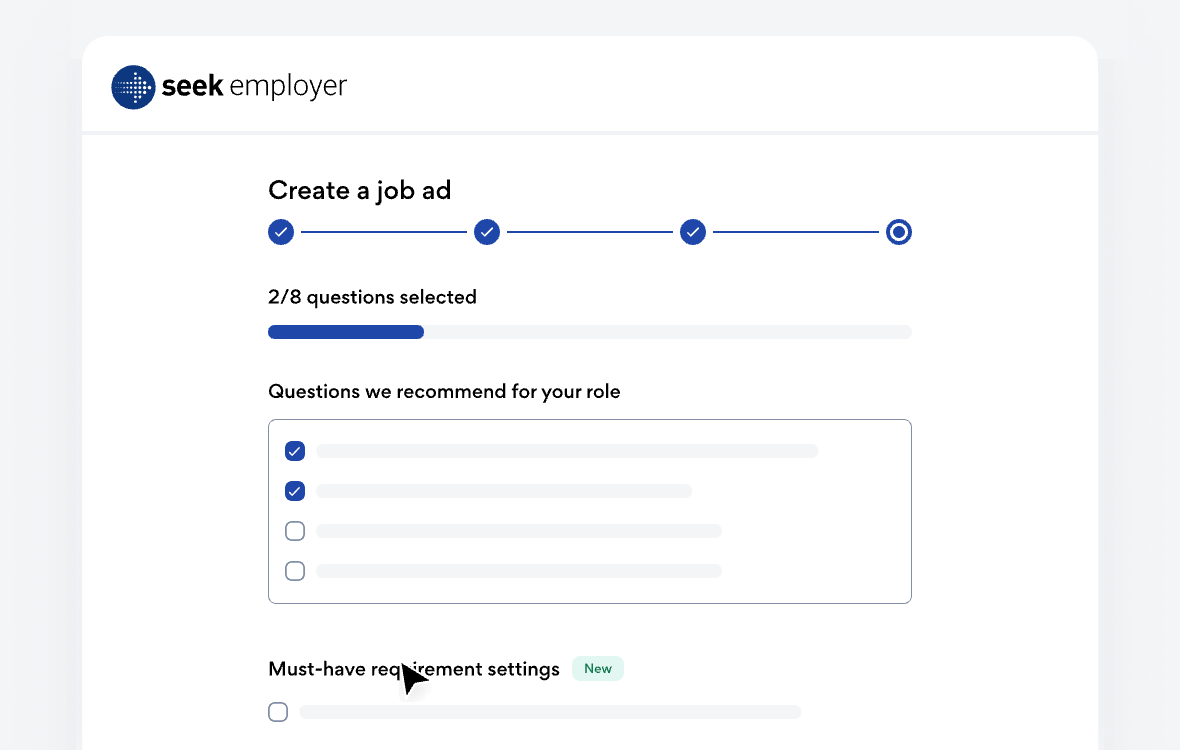Image resolution: width=1180 pixels, height=750 pixels.
Task: Click the first recommended question's text placeholder
Action: pyautogui.click(x=567, y=451)
